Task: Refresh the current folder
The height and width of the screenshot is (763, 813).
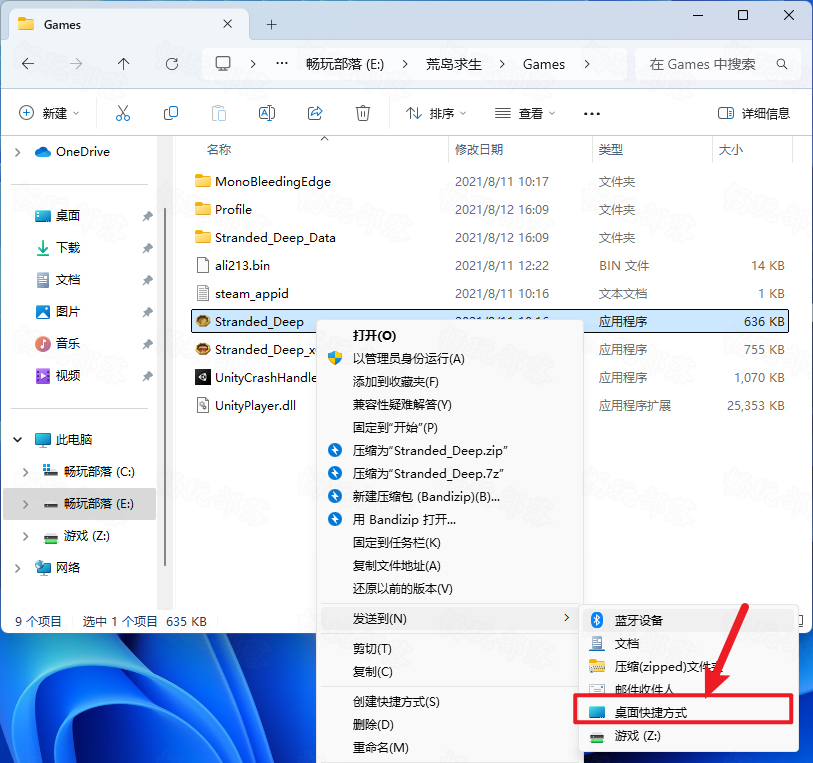Action: [172, 64]
